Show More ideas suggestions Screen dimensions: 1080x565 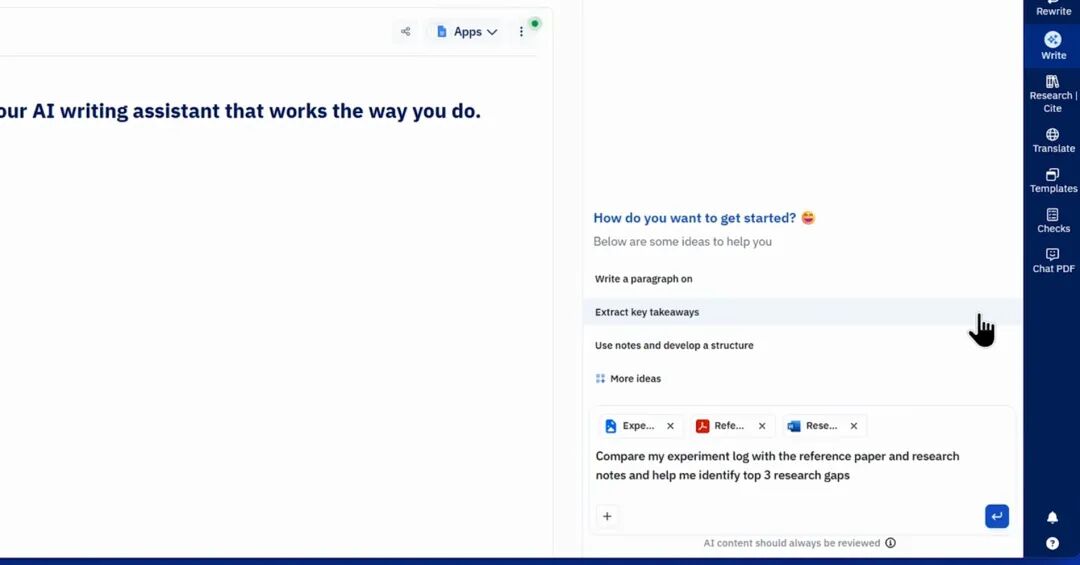point(634,379)
